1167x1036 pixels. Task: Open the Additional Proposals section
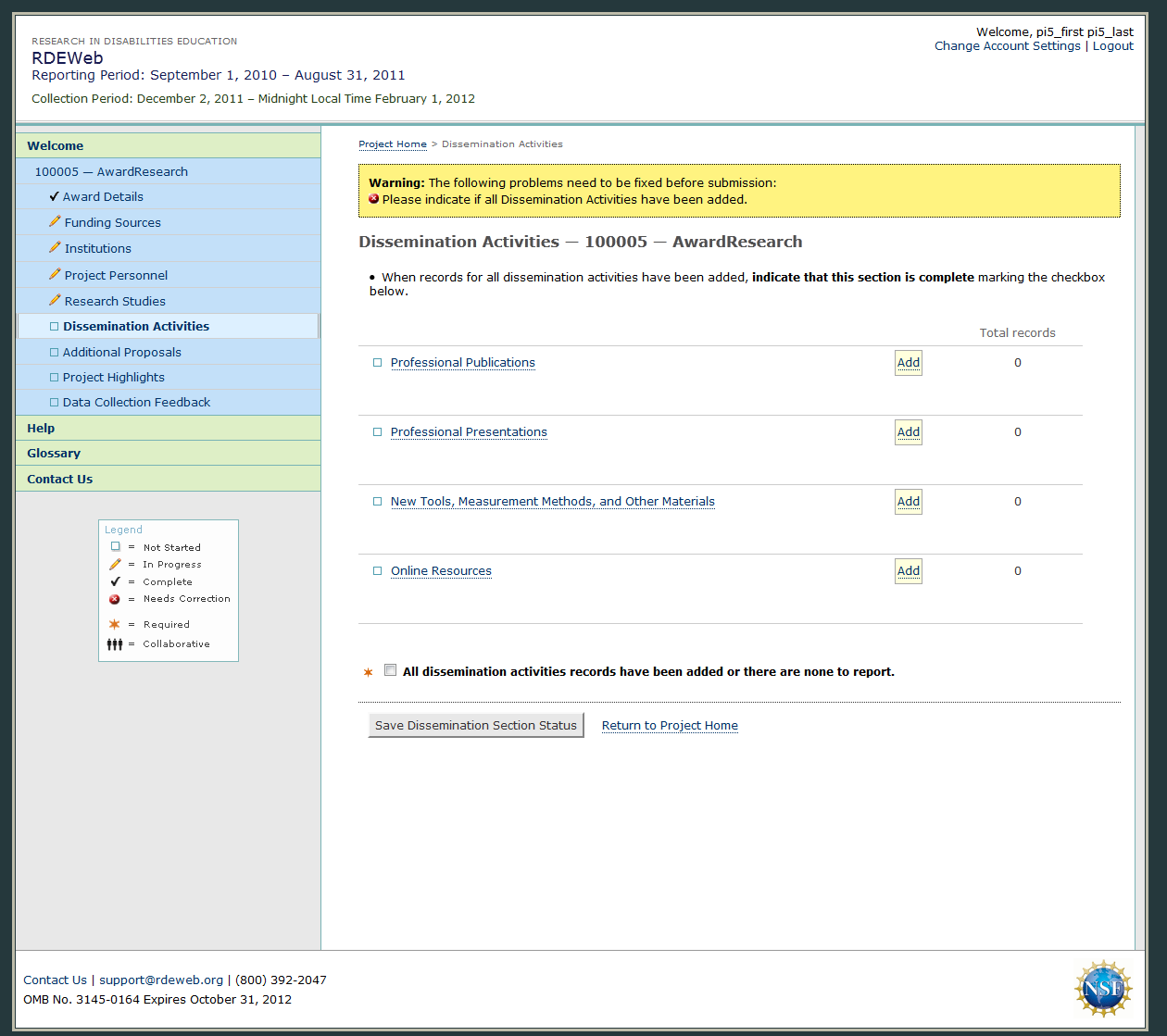click(121, 352)
